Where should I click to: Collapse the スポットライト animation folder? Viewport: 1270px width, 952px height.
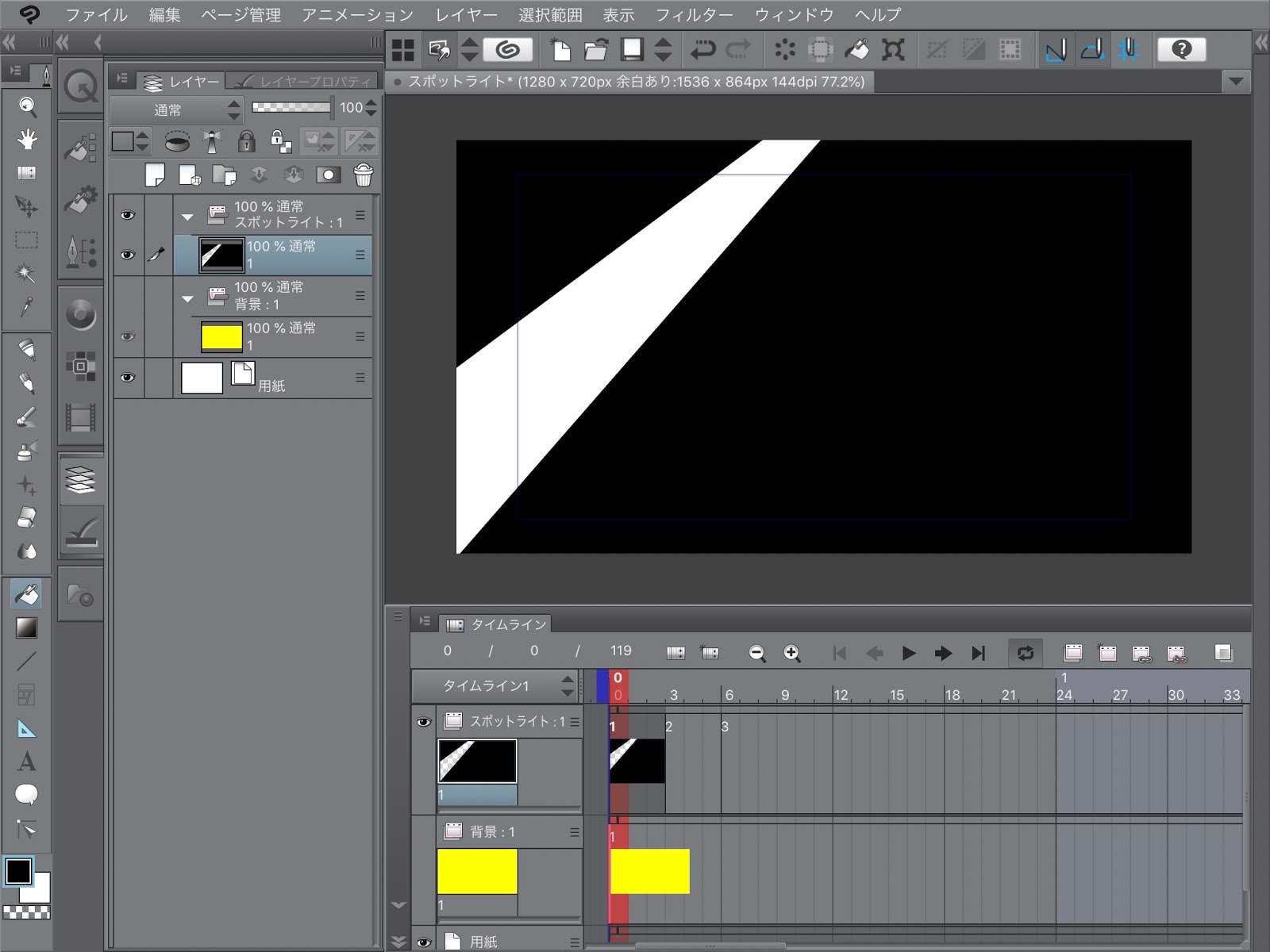(187, 216)
